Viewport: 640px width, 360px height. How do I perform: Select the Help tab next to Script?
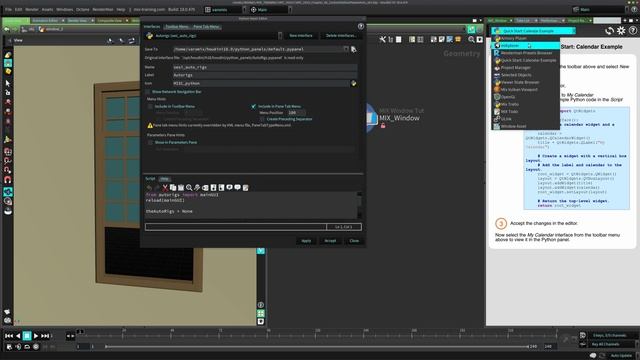tap(164, 179)
